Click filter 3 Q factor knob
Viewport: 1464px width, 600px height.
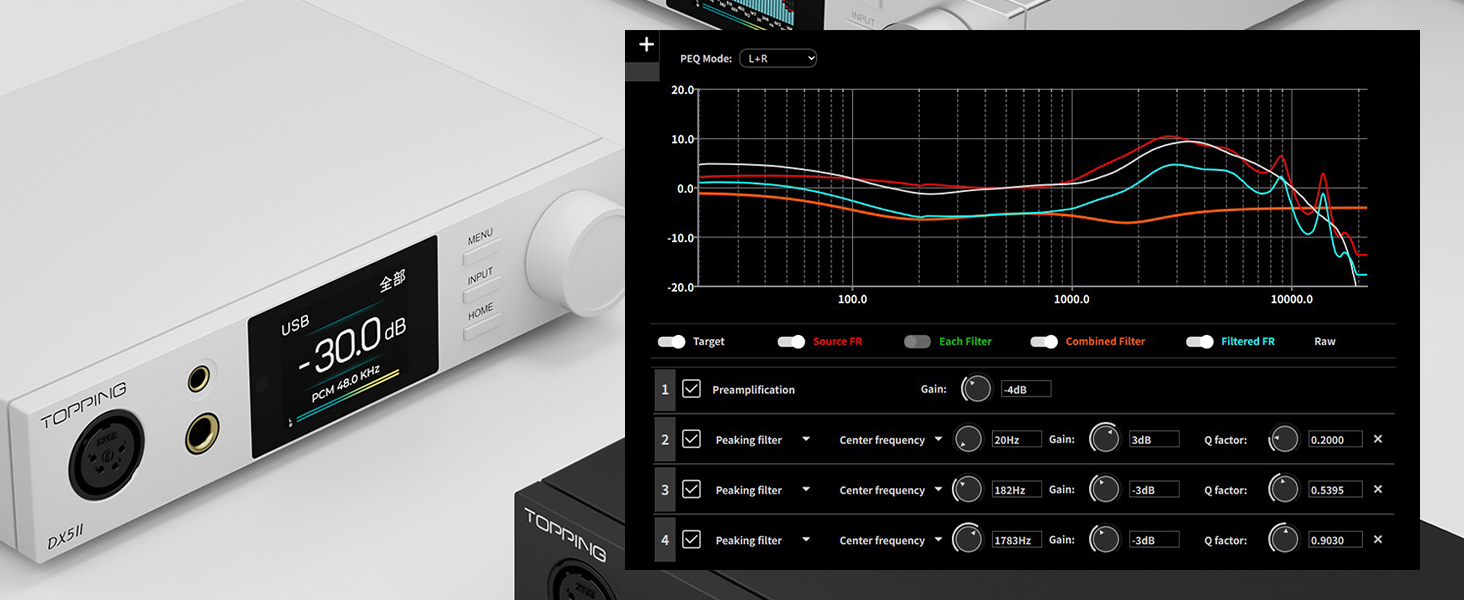click(x=1283, y=489)
